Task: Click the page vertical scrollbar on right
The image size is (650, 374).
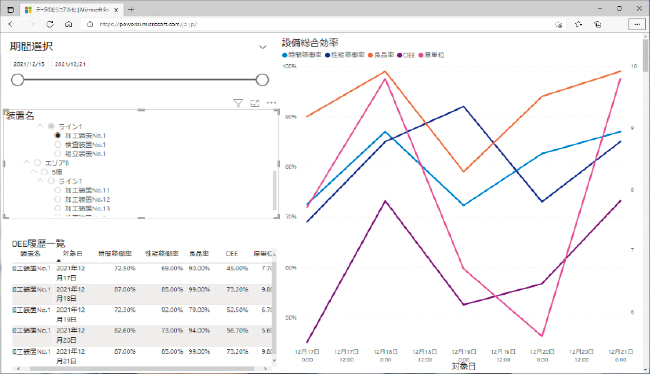Action: [645, 56]
